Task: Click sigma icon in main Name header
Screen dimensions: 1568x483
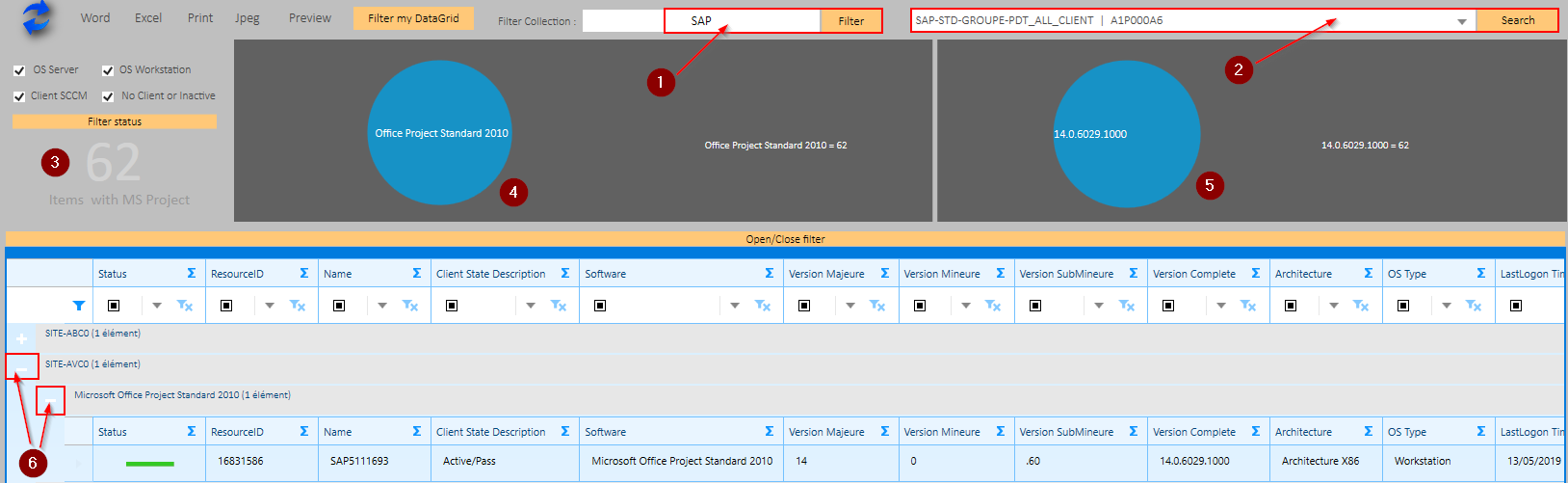Action: click(417, 274)
